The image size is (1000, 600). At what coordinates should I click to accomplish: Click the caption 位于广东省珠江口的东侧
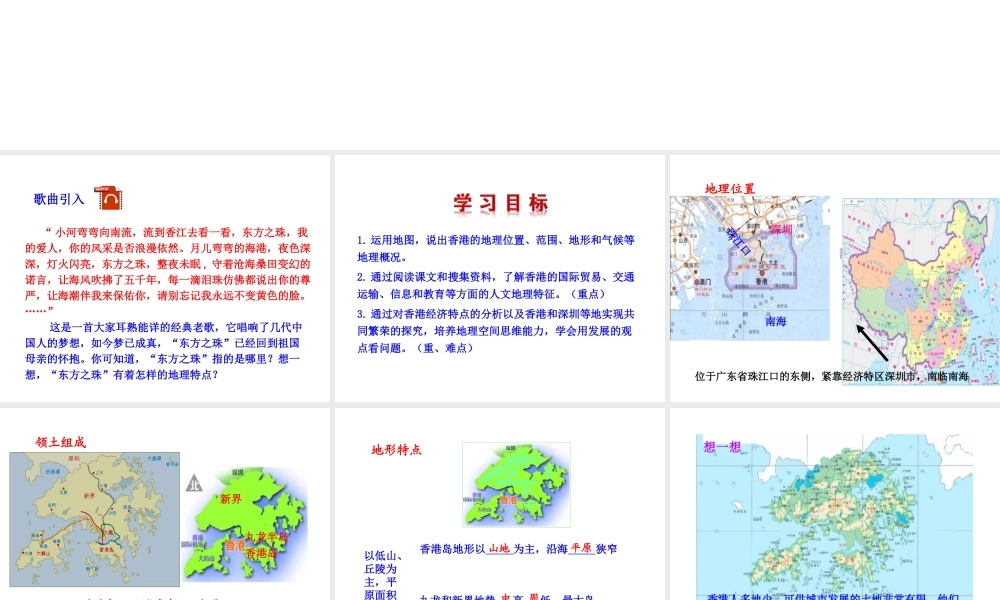pos(832,376)
